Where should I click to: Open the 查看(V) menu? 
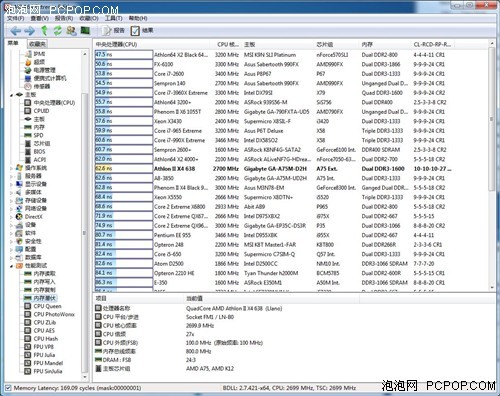40,18
